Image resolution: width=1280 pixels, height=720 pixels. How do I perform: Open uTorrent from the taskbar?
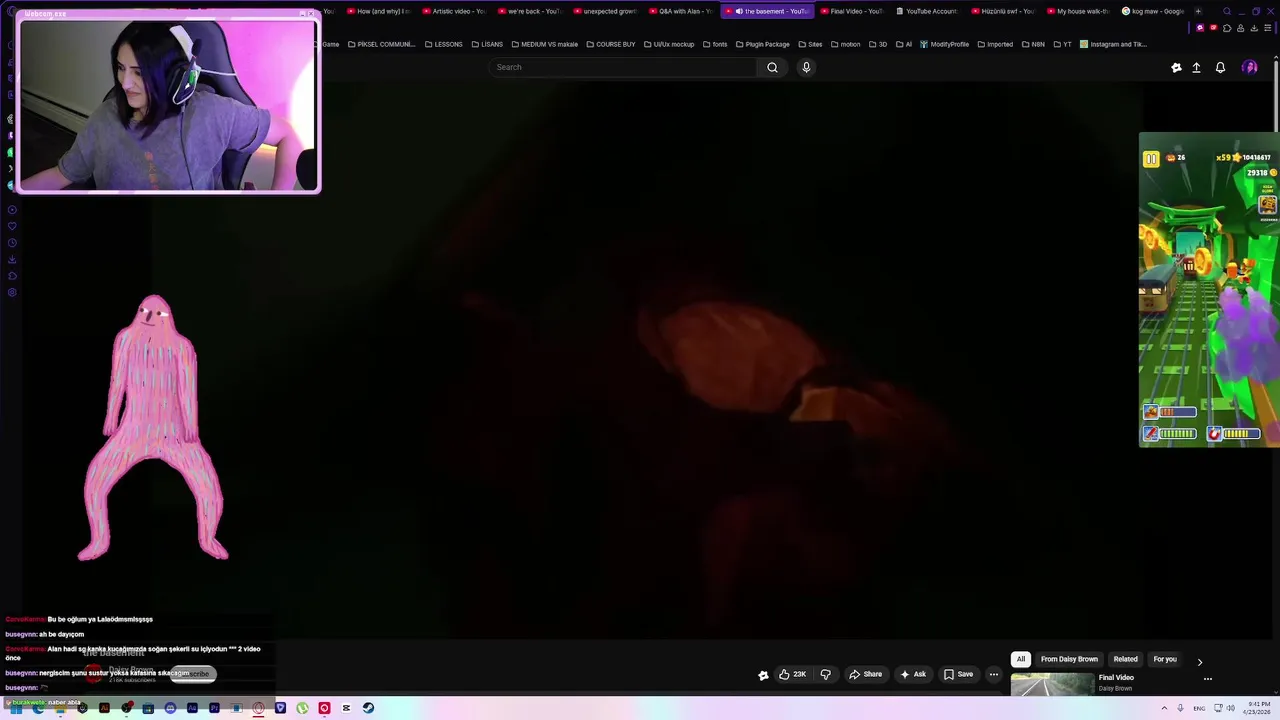coord(302,708)
